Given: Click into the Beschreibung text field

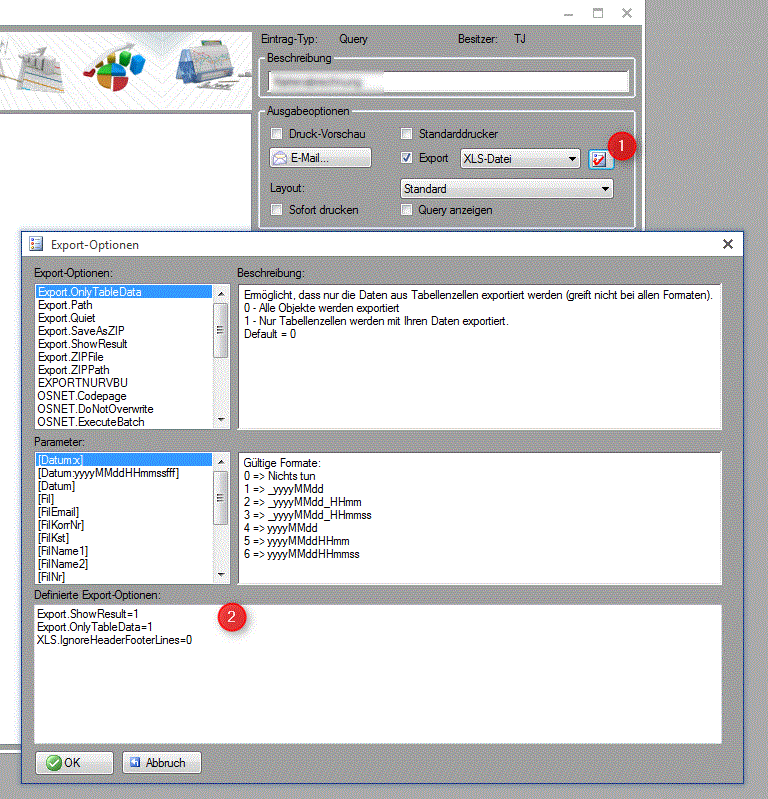Looking at the screenshot, I should (x=446, y=82).
